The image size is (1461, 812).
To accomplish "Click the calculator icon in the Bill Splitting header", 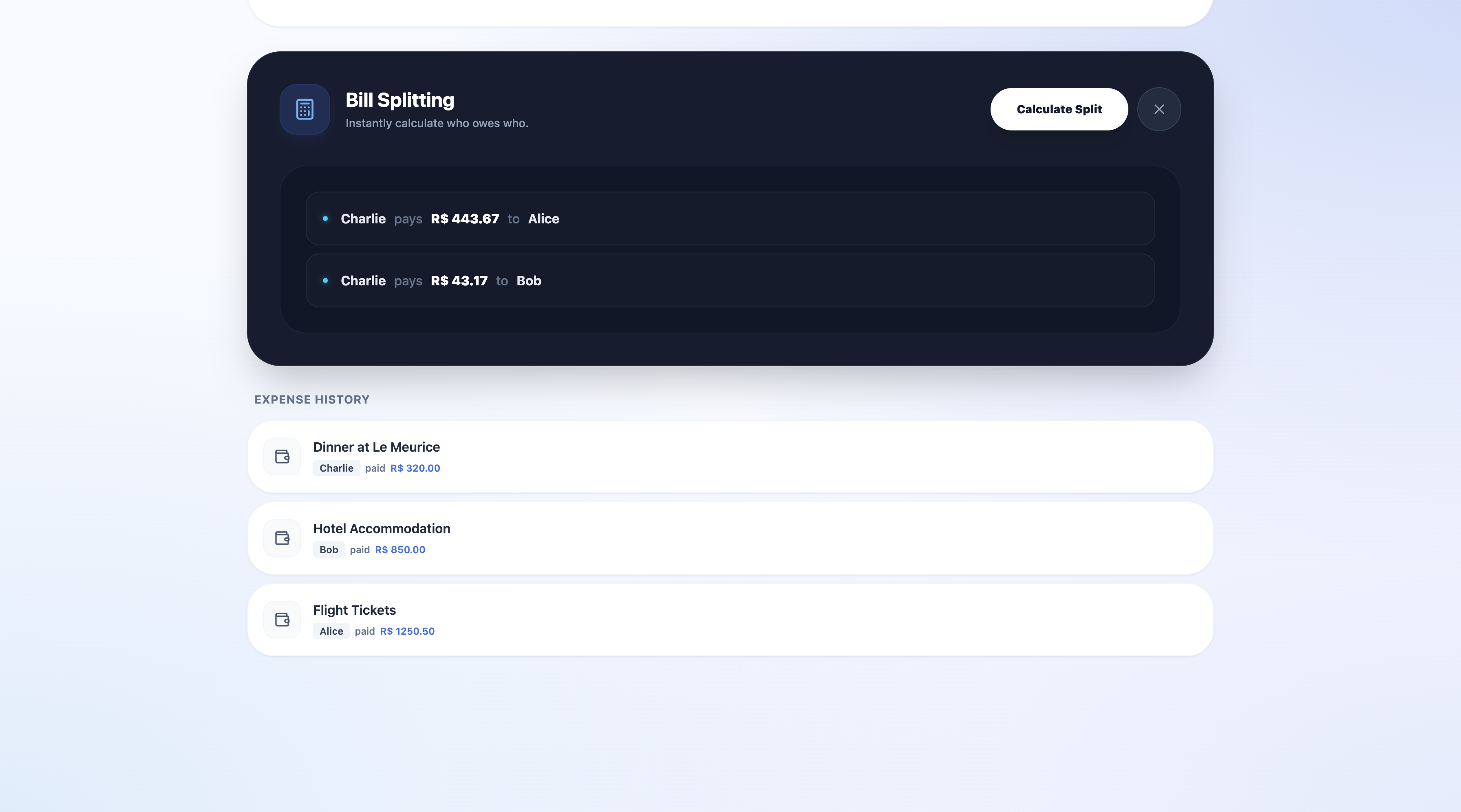I will point(304,109).
